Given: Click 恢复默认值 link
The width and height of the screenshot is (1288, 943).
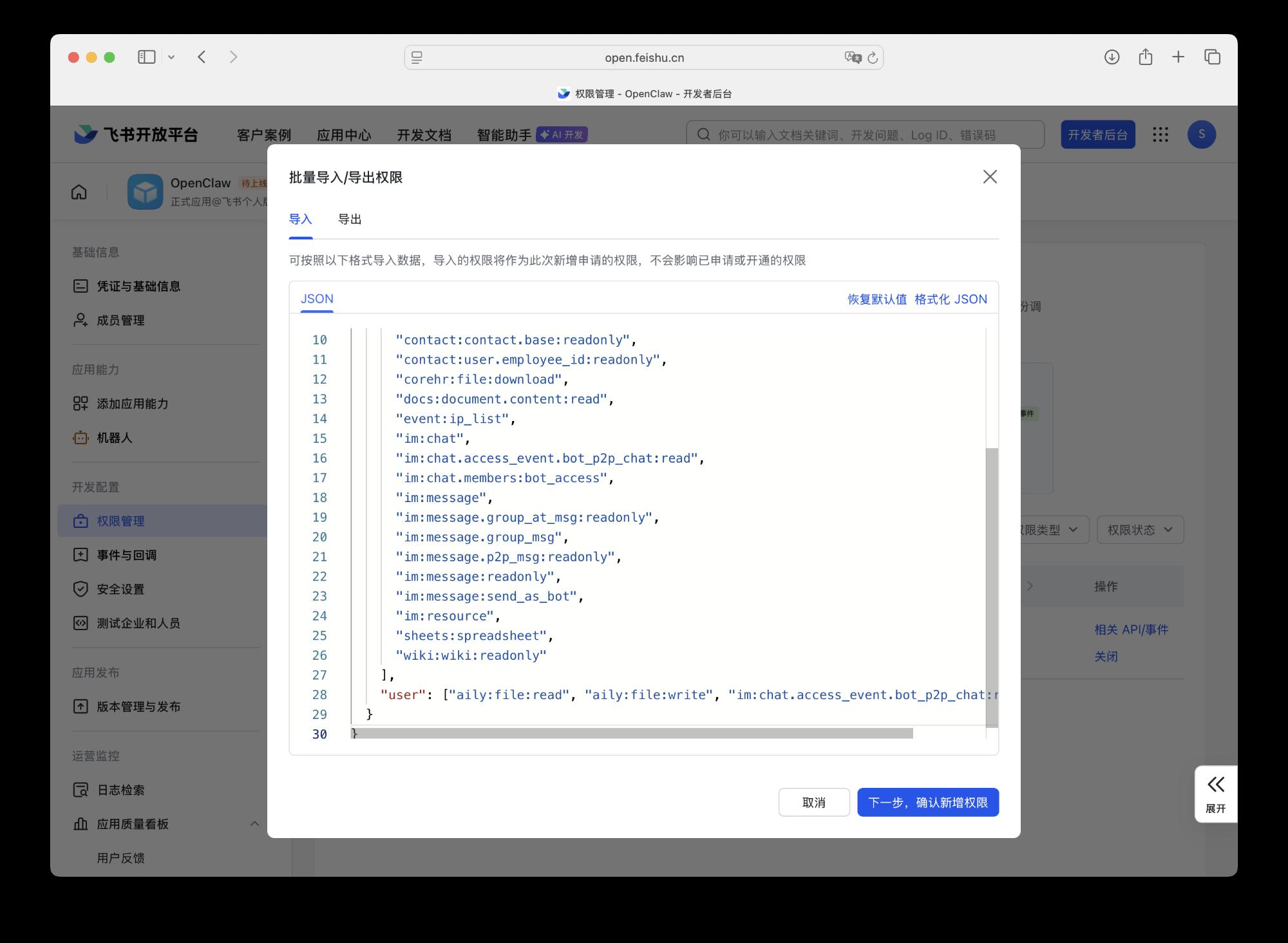Looking at the screenshot, I should pyautogui.click(x=876, y=299).
